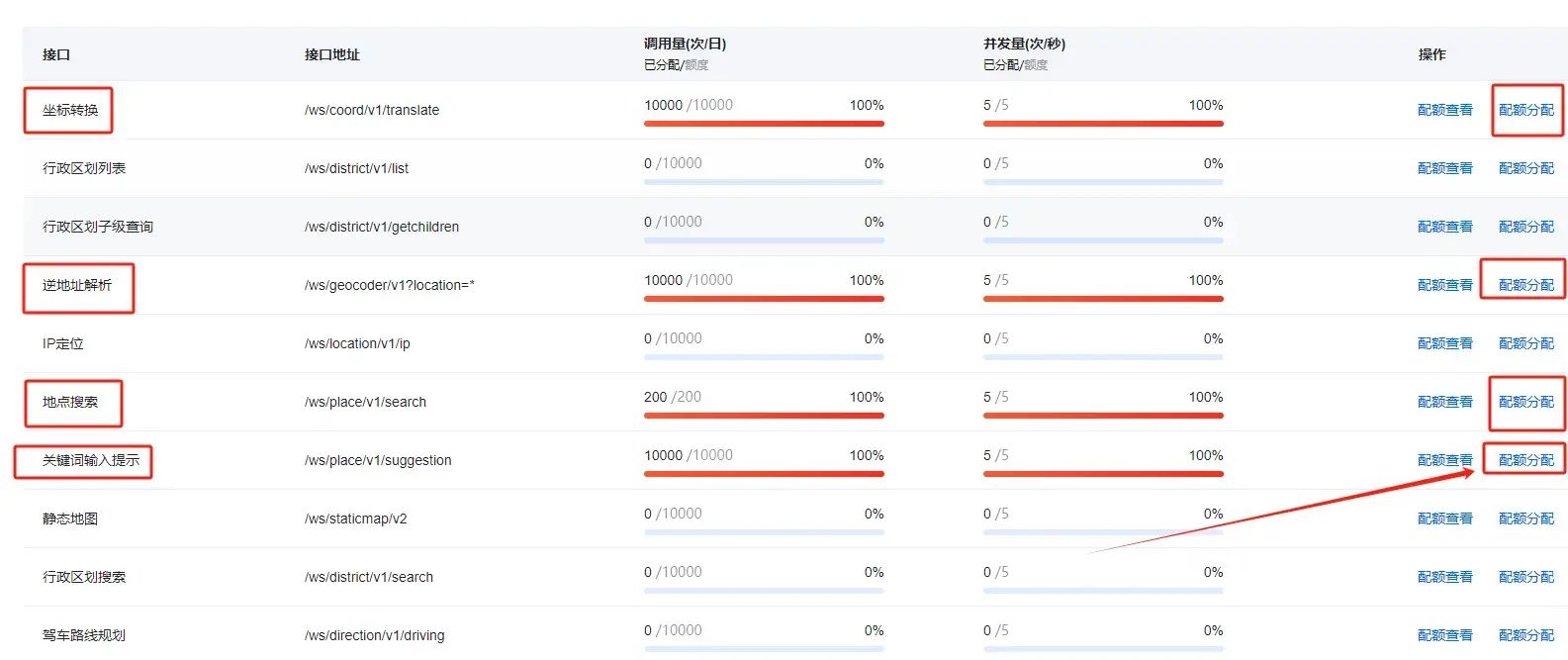Select the 关键词输入提示 interface name
Viewport: 1568px width, 660px height.
click(x=90, y=460)
